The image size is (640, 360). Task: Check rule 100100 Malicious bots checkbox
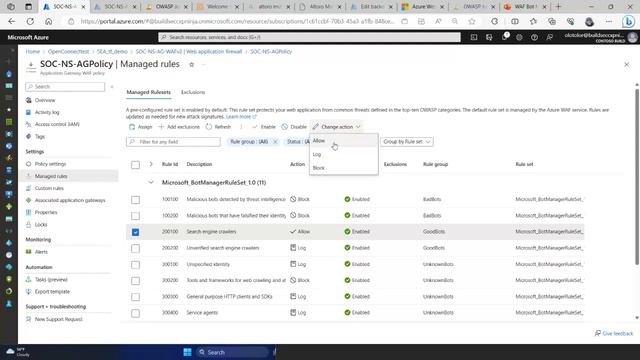(136, 200)
